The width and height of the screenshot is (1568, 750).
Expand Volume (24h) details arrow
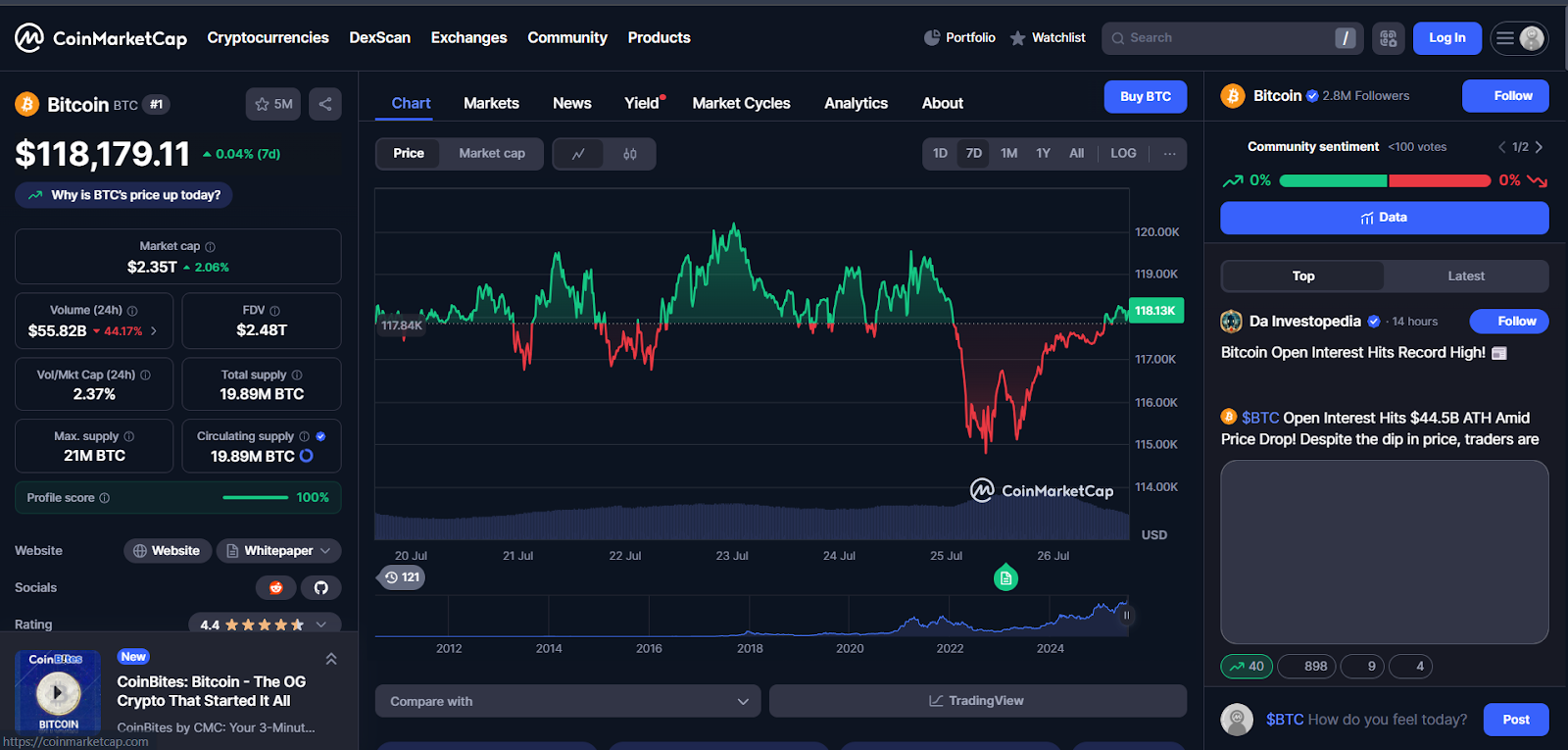[154, 331]
